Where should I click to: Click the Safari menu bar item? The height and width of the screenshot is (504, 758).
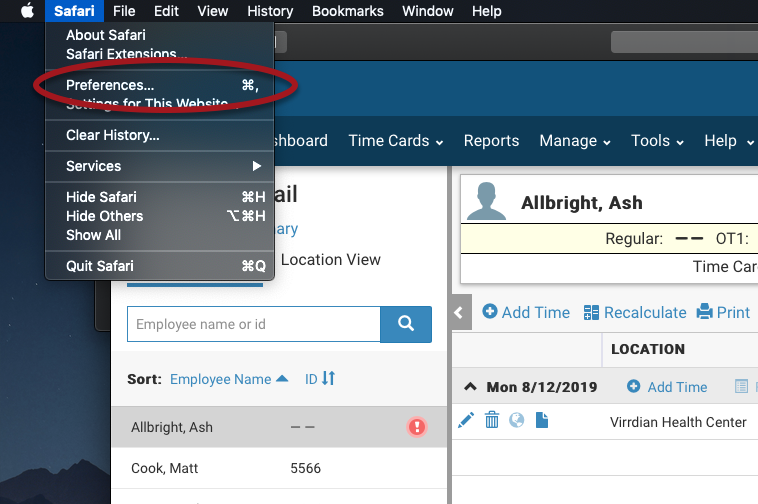74,11
